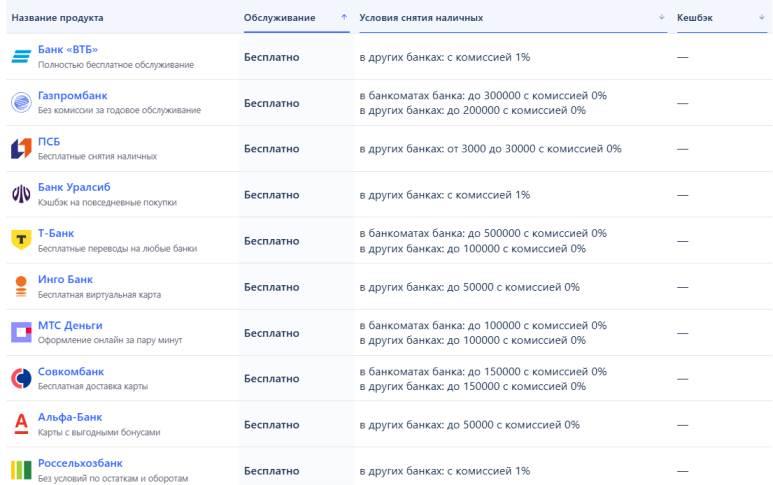
Task: Open the Т-Банк product link
Action: tap(56, 233)
